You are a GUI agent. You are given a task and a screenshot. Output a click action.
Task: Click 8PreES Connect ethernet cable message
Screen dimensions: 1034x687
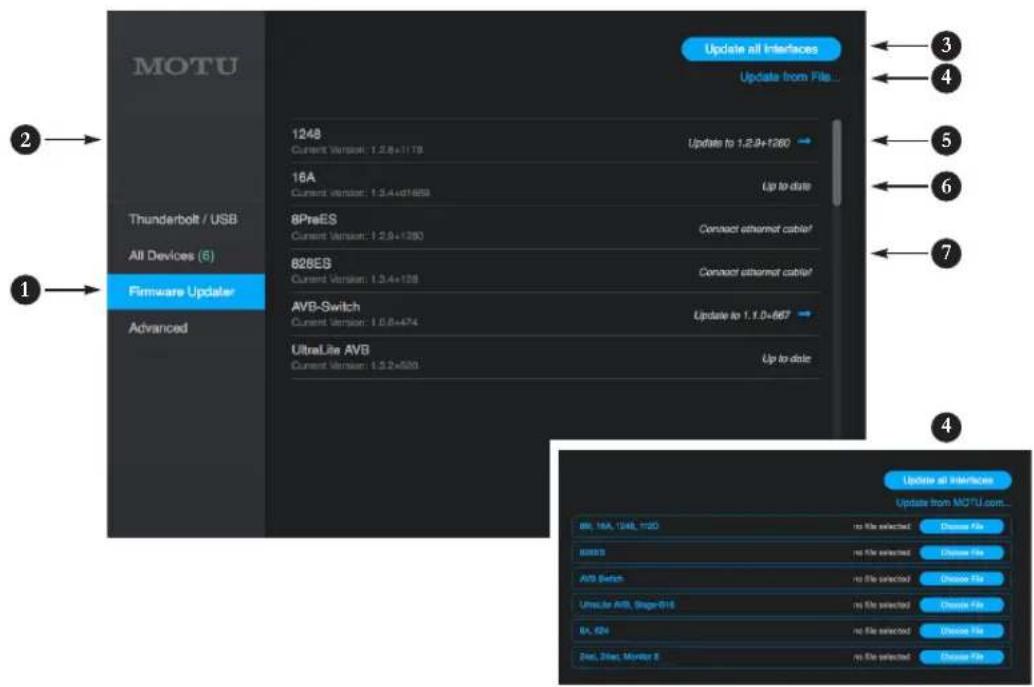pos(755,229)
